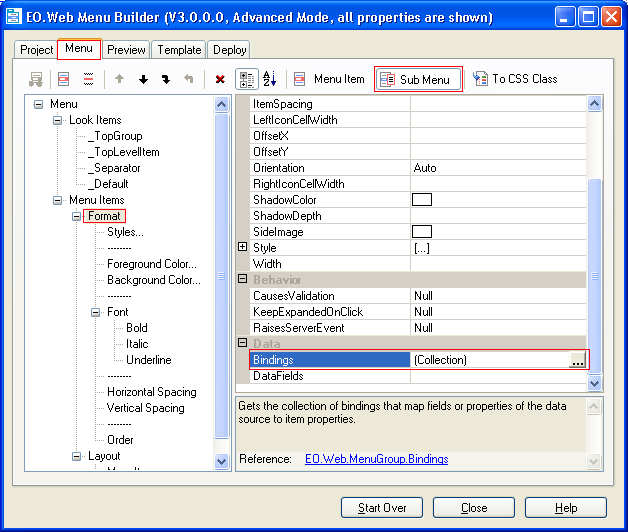Click the red separator lines toolbar icon
The height and width of the screenshot is (532, 628).
click(x=89, y=79)
